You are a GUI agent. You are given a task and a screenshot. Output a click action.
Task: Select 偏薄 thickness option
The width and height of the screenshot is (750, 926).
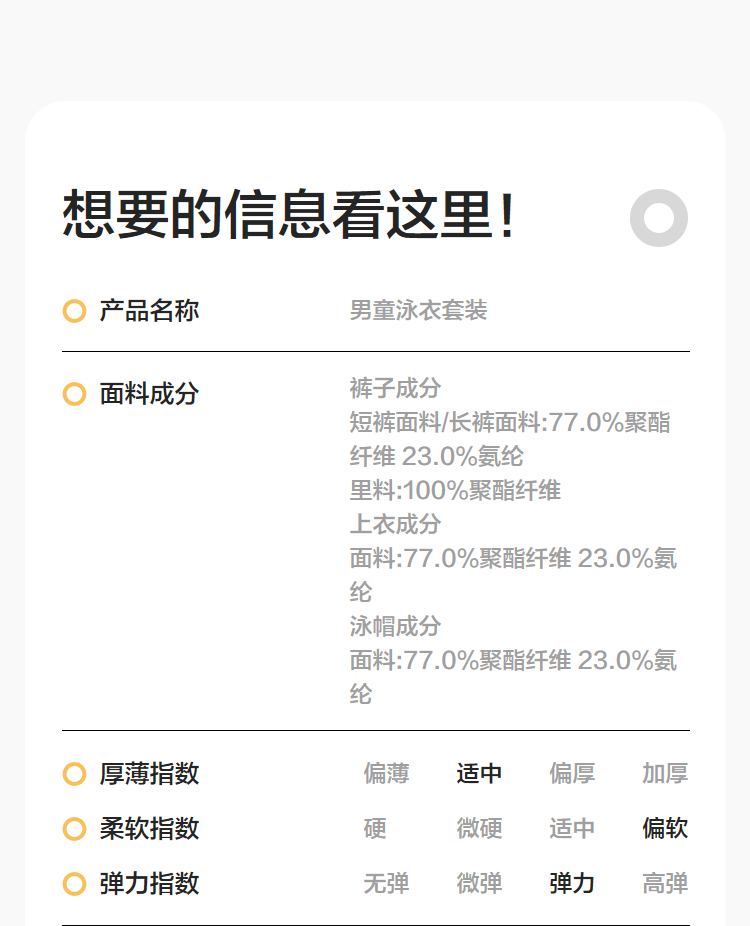(386, 774)
